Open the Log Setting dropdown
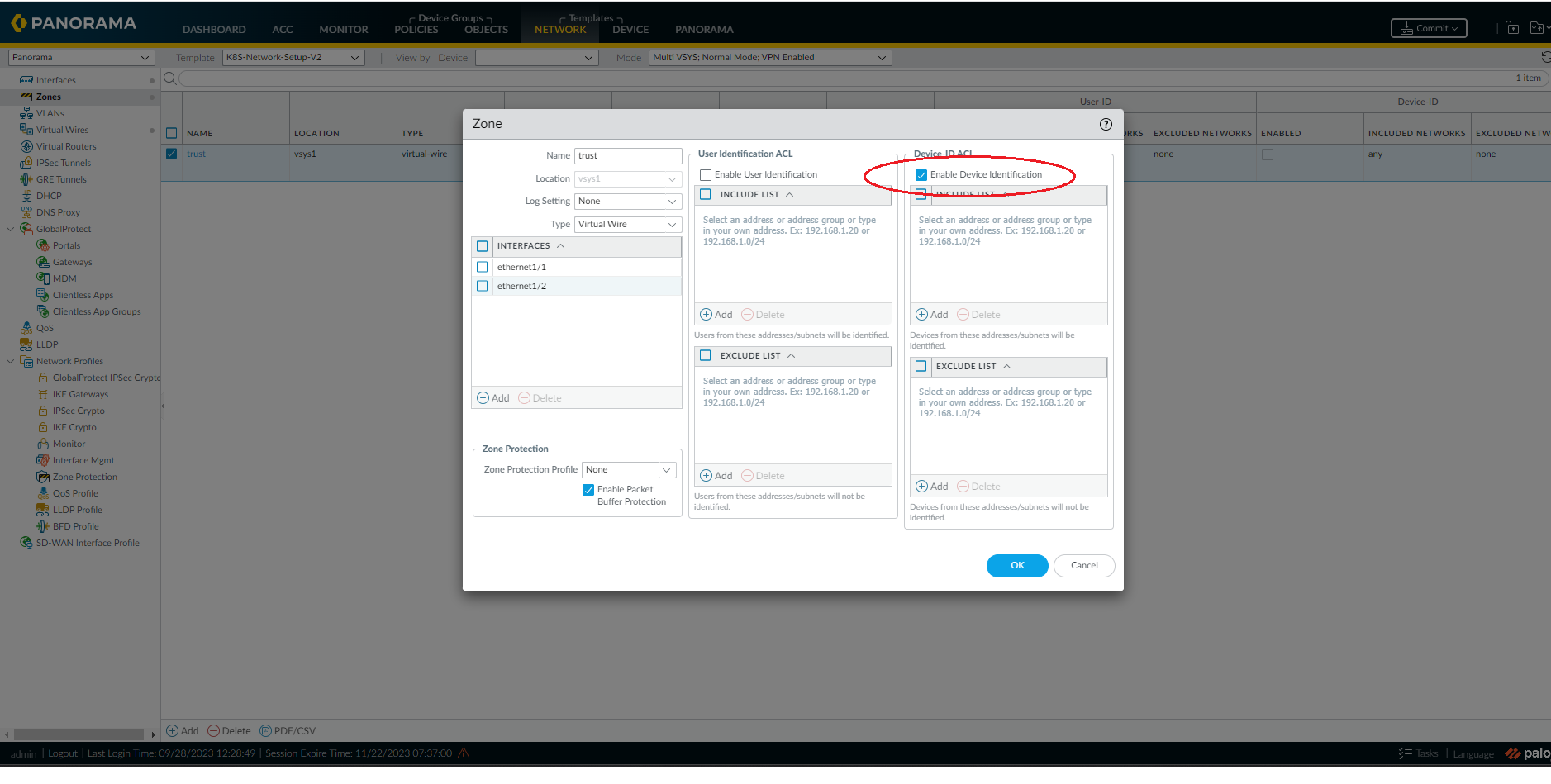The width and height of the screenshot is (1551, 784). (x=628, y=202)
